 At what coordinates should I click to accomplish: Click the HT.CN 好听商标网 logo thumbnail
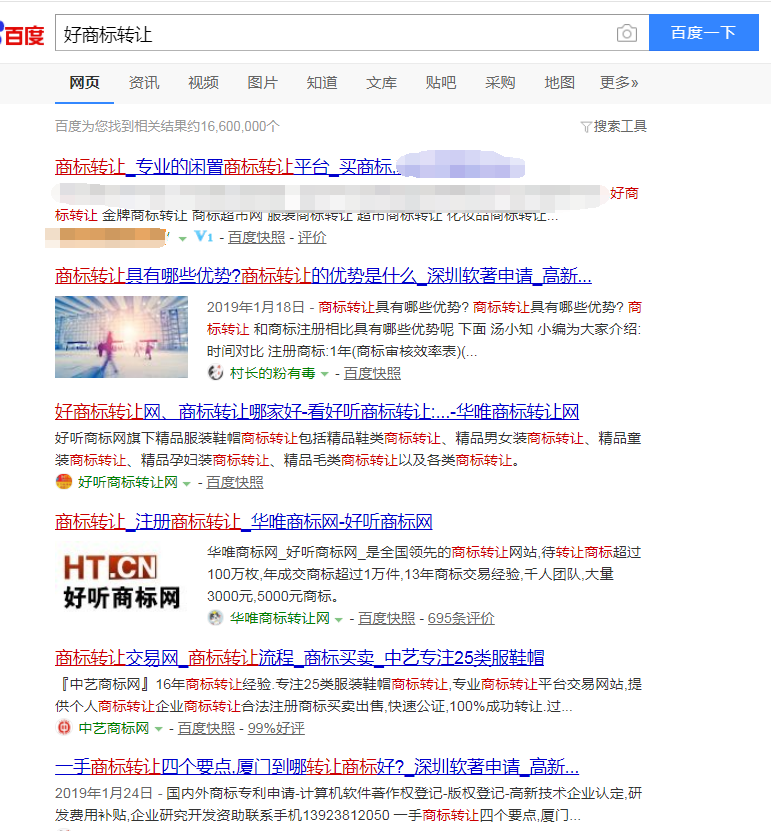pos(121,582)
